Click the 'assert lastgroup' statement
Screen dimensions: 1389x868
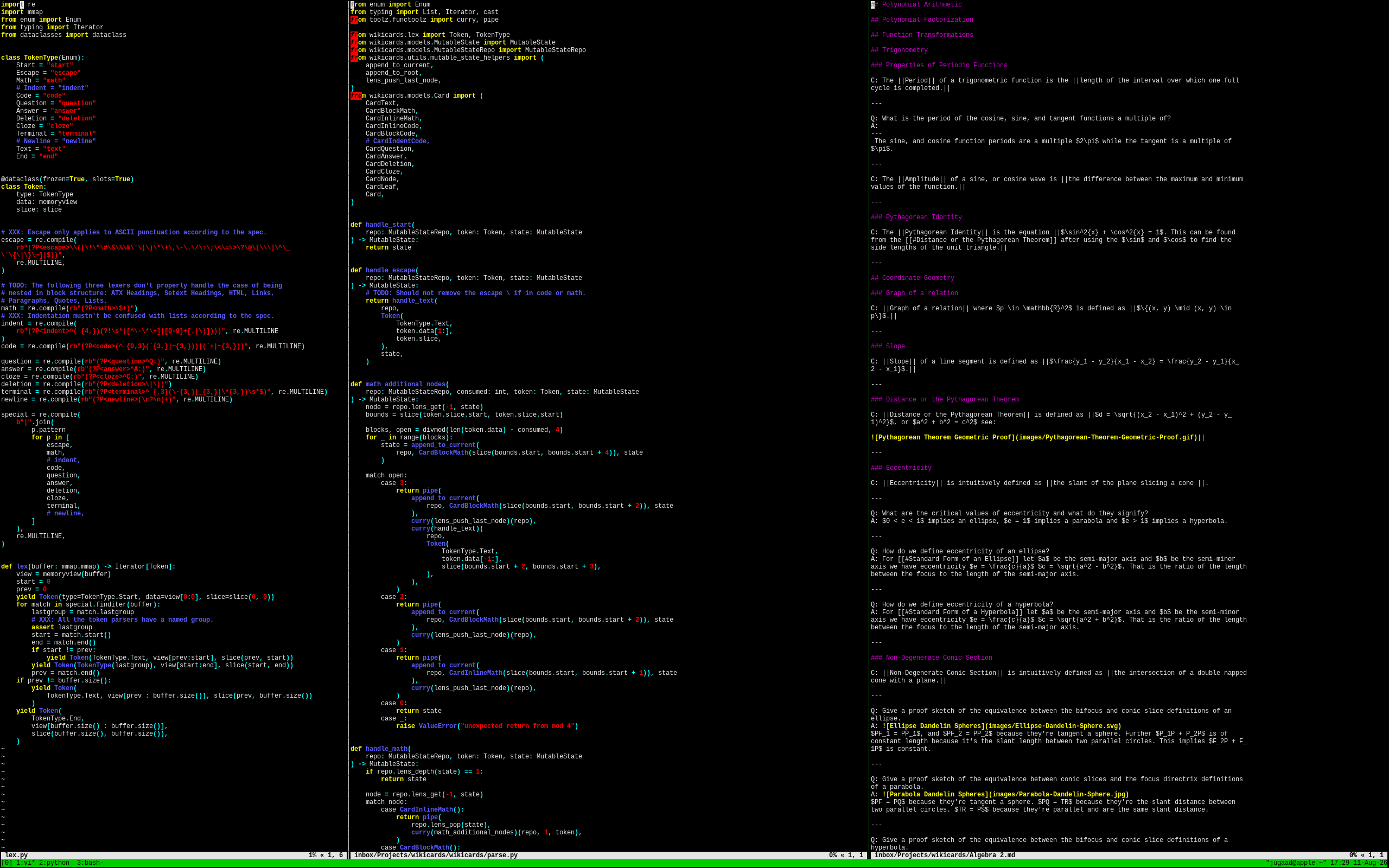tap(61, 628)
